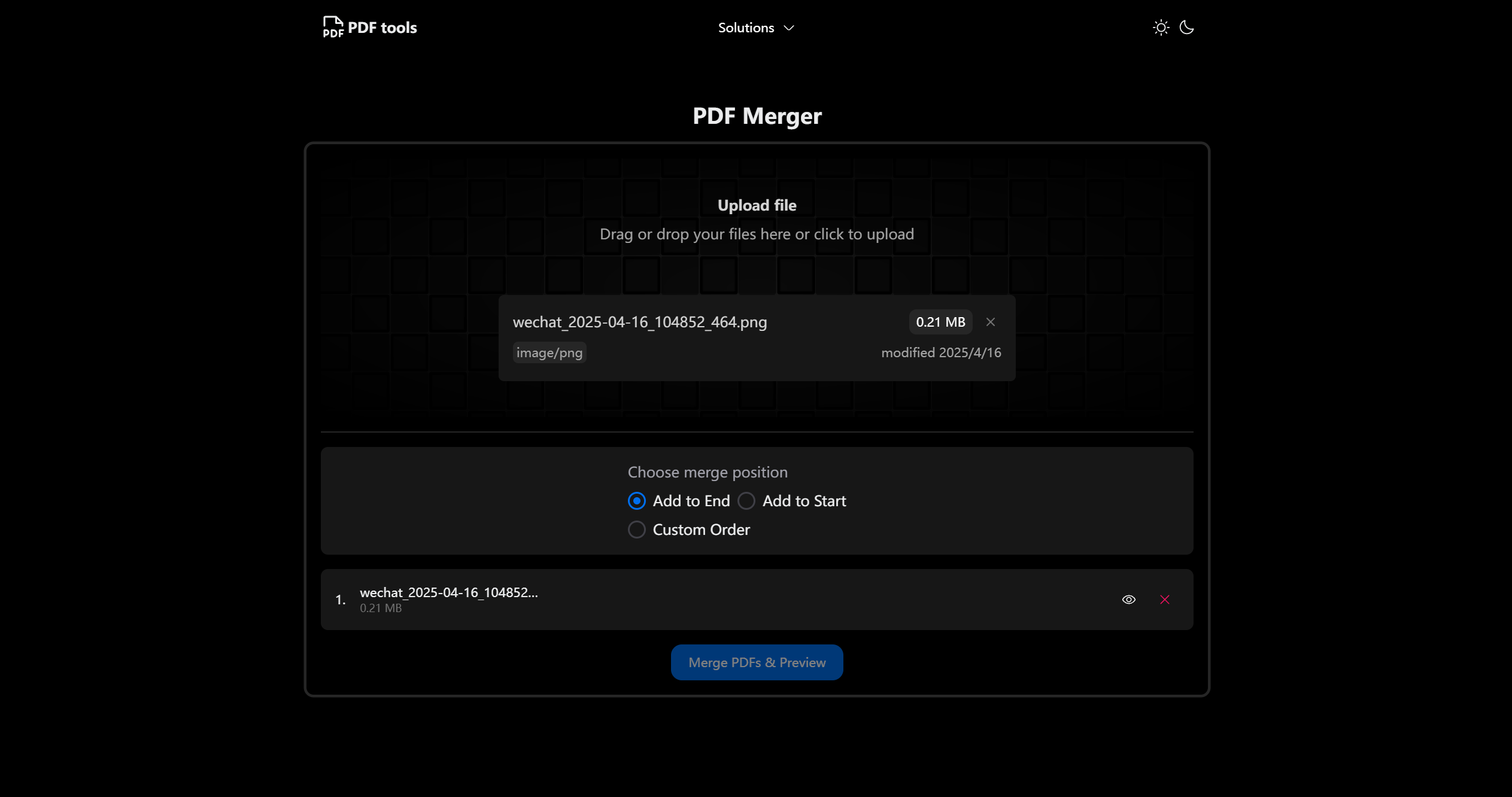Select the Custom Order radio button
The width and height of the screenshot is (1512, 797).
pos(636,530)
